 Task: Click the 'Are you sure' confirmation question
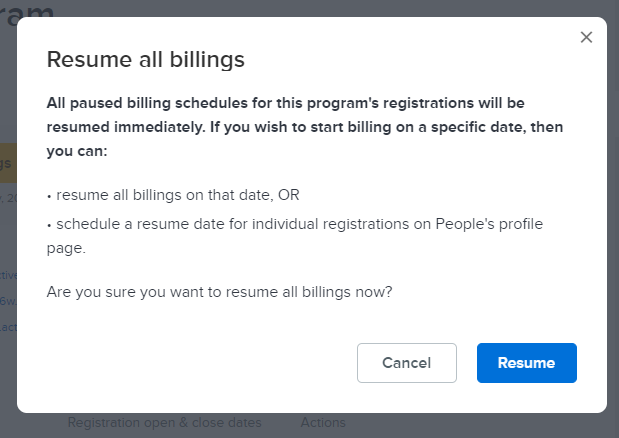click(219, 292)
